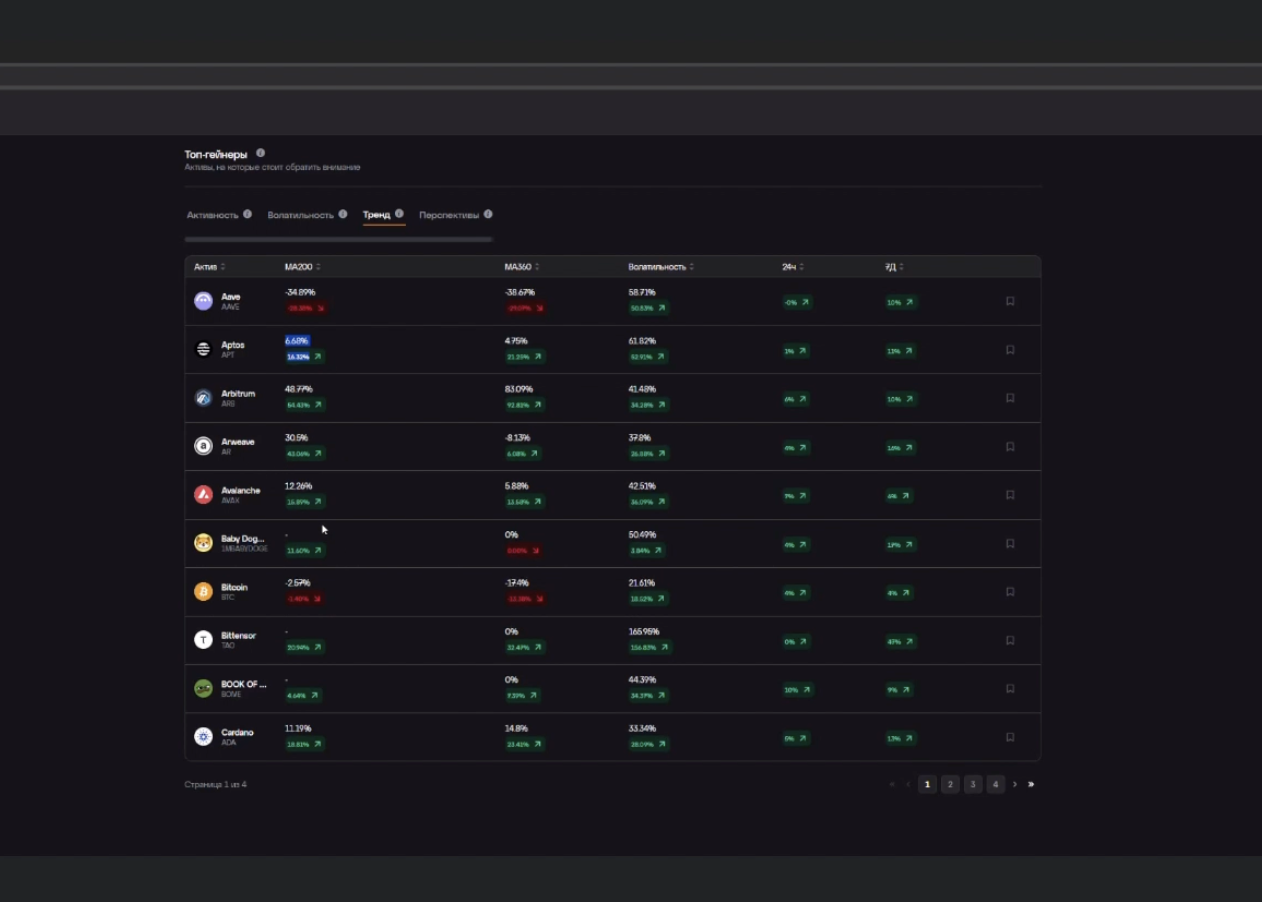Click the Bittensor TAO logo icon
The width and height of the screenshot is (1262, 902).
(203, 640)
